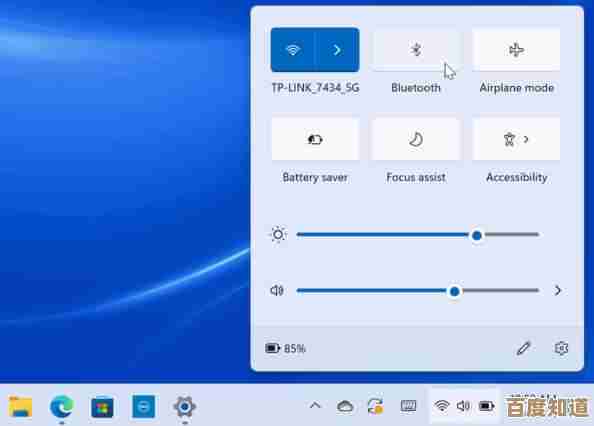Turn on the Battery saver tile
The height and width of the screenshot is (426, 594).
pyautogui.click(x=315, y=139)
